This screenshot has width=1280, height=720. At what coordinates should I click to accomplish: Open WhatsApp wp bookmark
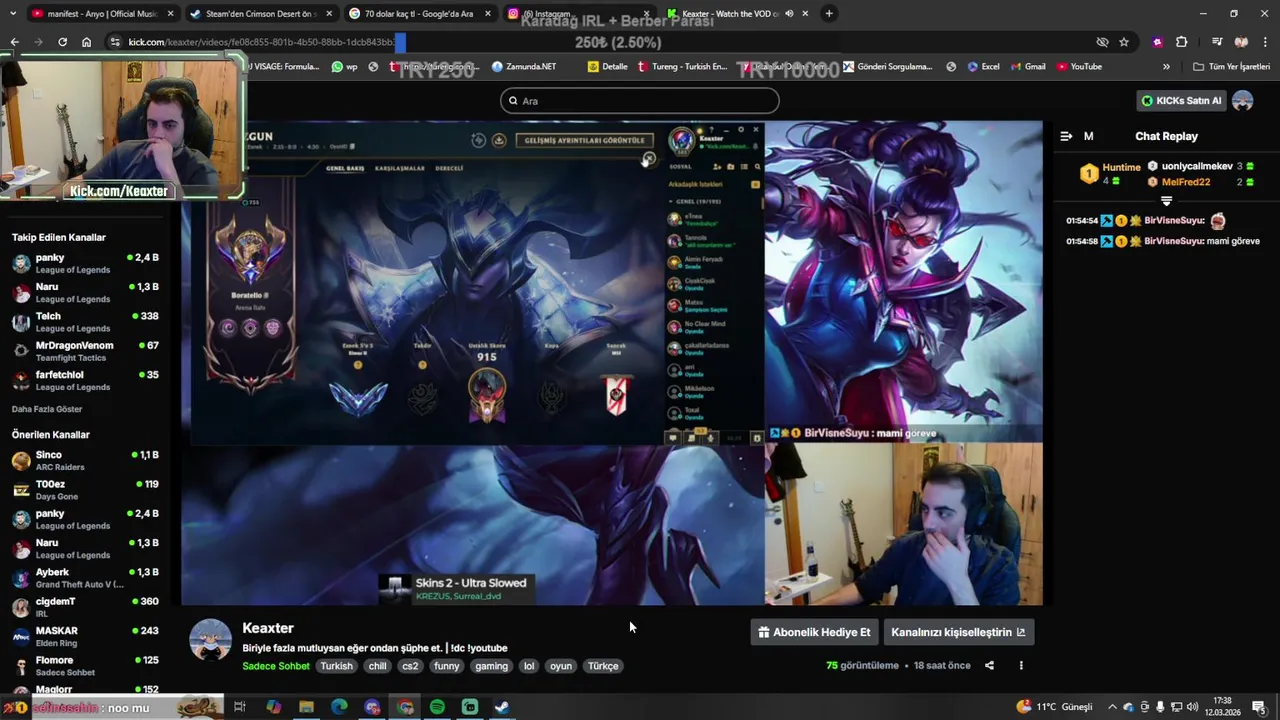click(344, 67)
